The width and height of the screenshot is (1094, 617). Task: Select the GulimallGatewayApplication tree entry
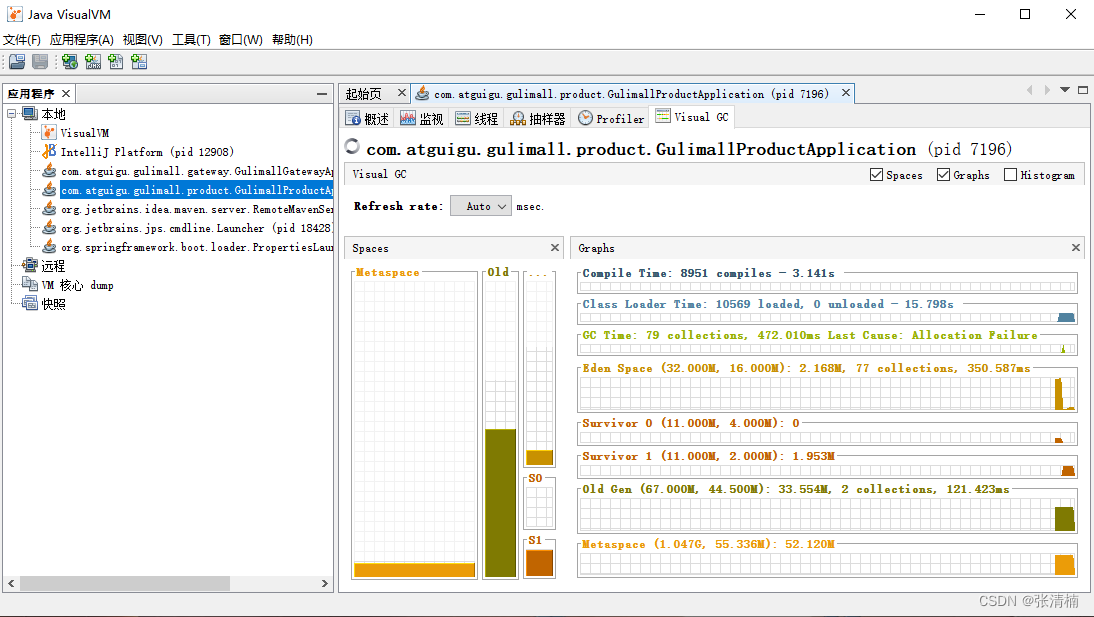pyautogui.click(x=197, y=170)
